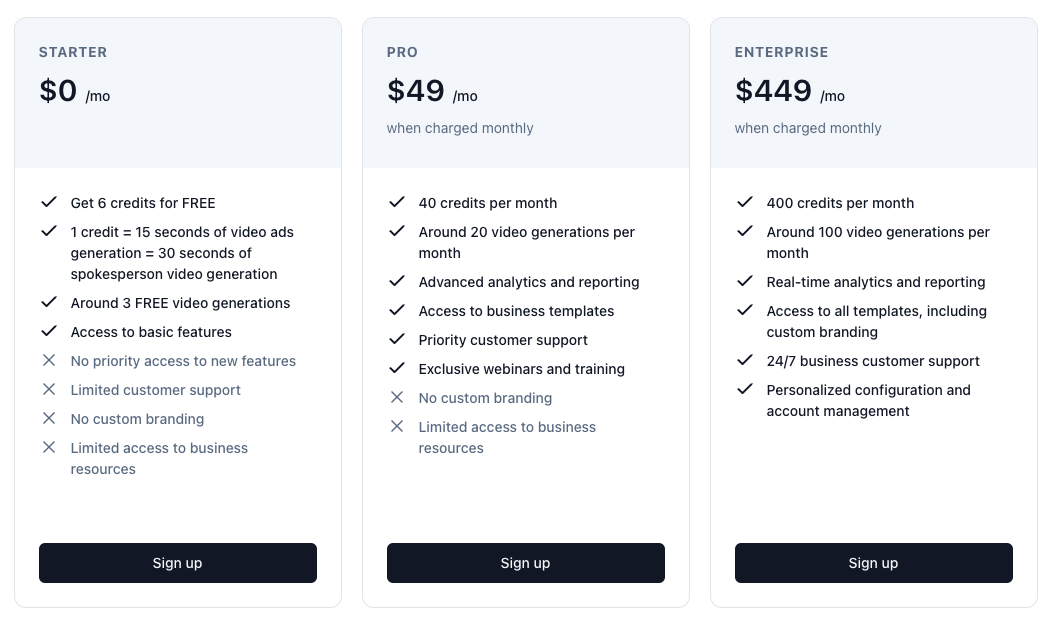This screenshot has height=624, width=1054.
Task: Click the X next to 'Limited access to business resources' in Pro
Action: click(397, 426)
